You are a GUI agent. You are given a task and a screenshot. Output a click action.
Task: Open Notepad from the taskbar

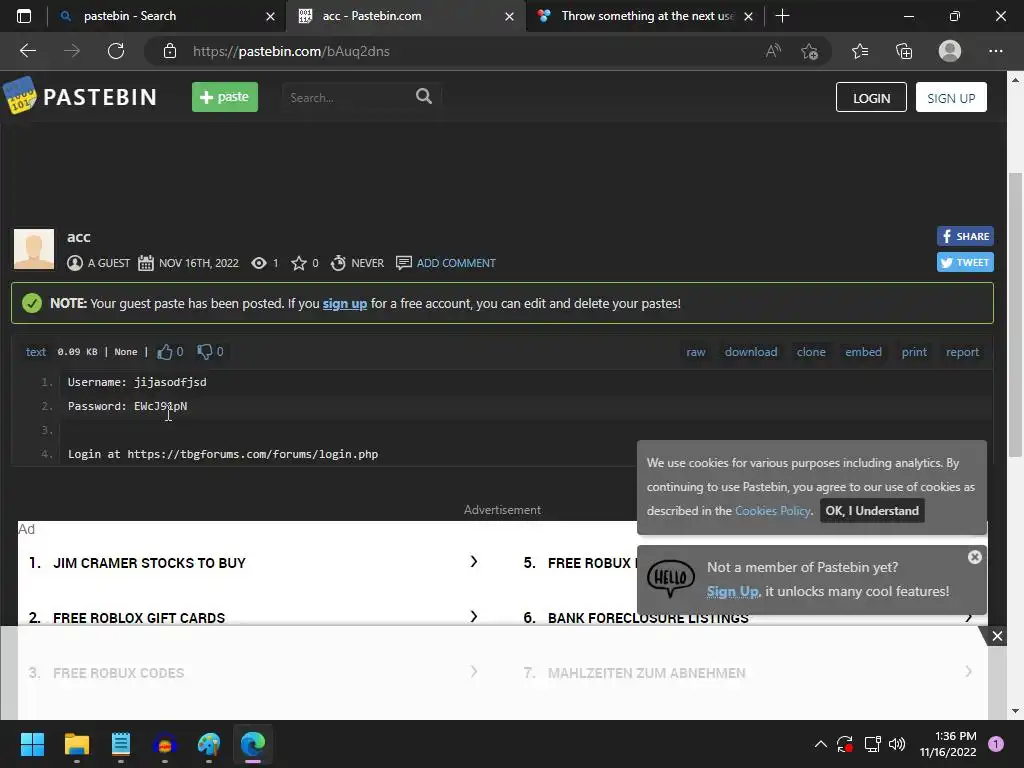tap(121, 744)
